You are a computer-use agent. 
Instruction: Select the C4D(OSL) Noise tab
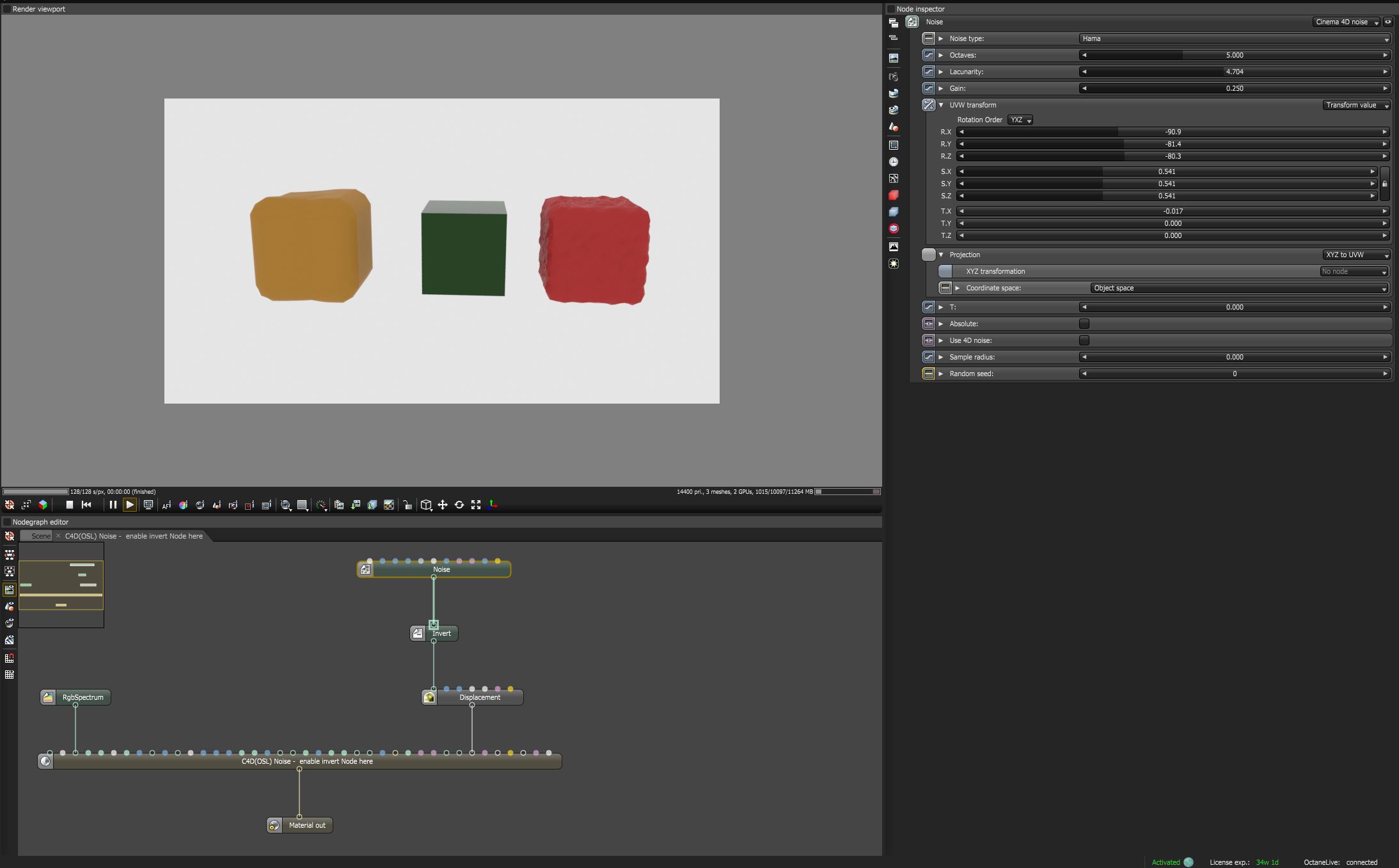point(134,536)
